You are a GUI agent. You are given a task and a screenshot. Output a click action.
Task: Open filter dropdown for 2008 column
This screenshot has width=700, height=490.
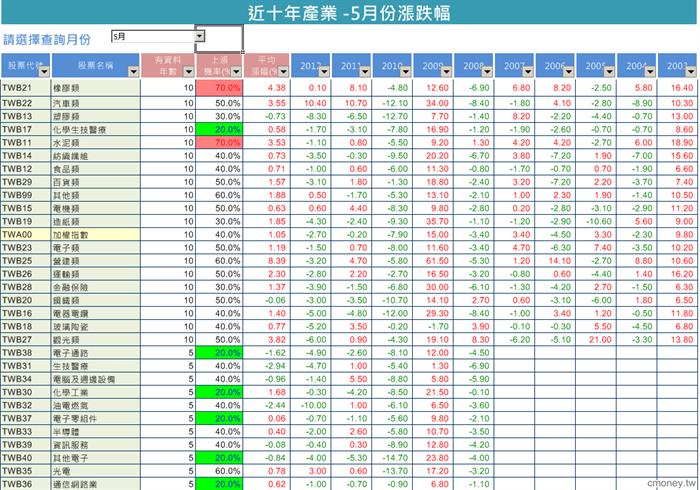click(487, 72)
